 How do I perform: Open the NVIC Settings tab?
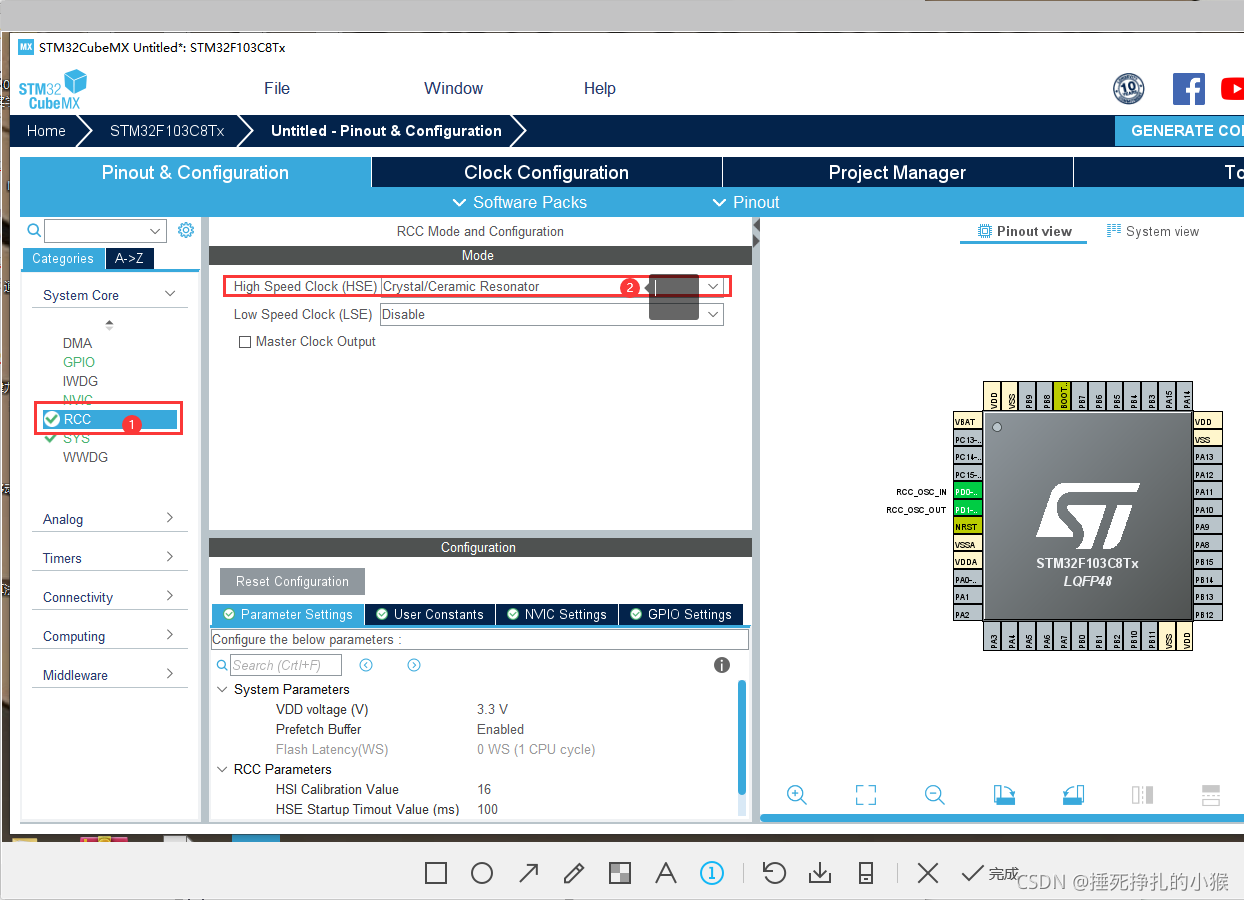(556, 614)
